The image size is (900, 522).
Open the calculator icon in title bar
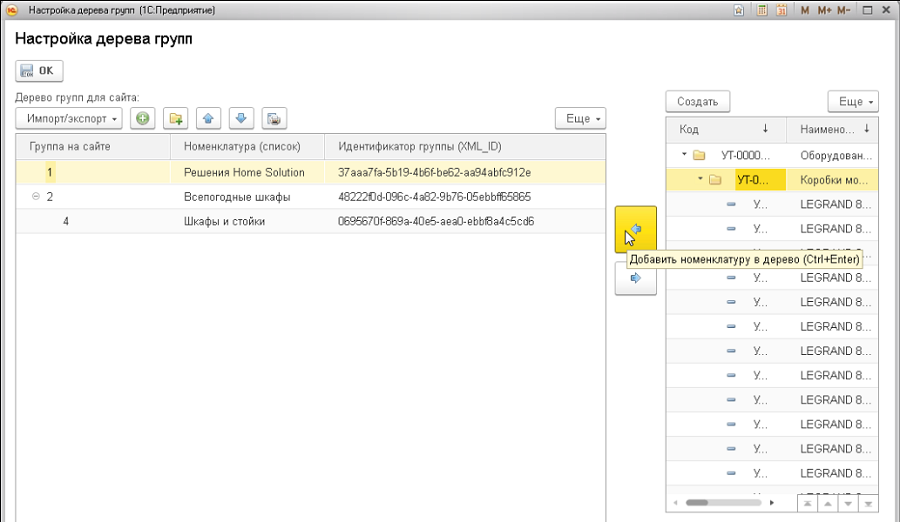(762, 10)
